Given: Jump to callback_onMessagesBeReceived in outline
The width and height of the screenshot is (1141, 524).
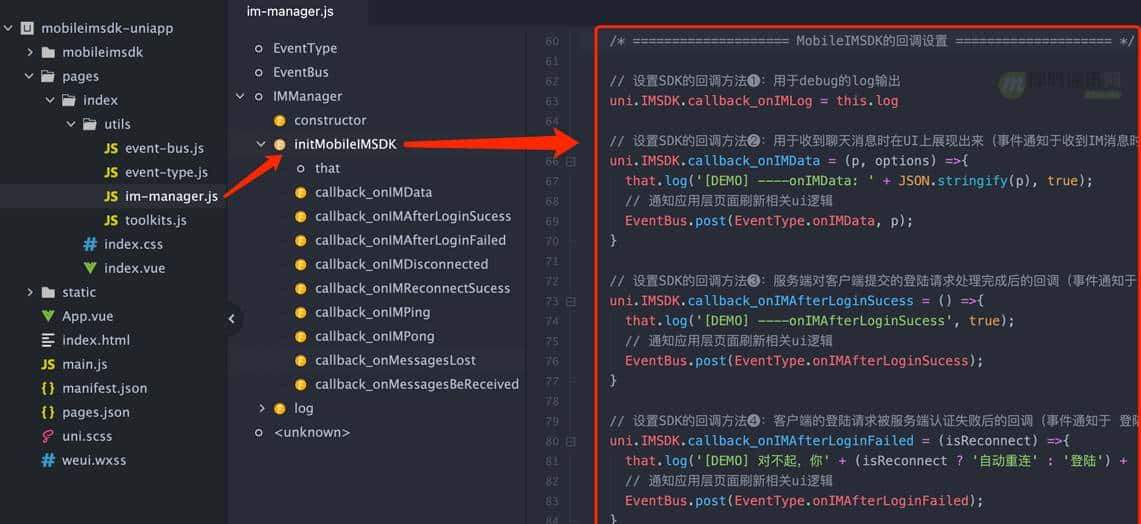Looking at the screenshot, I should (417, 384).
